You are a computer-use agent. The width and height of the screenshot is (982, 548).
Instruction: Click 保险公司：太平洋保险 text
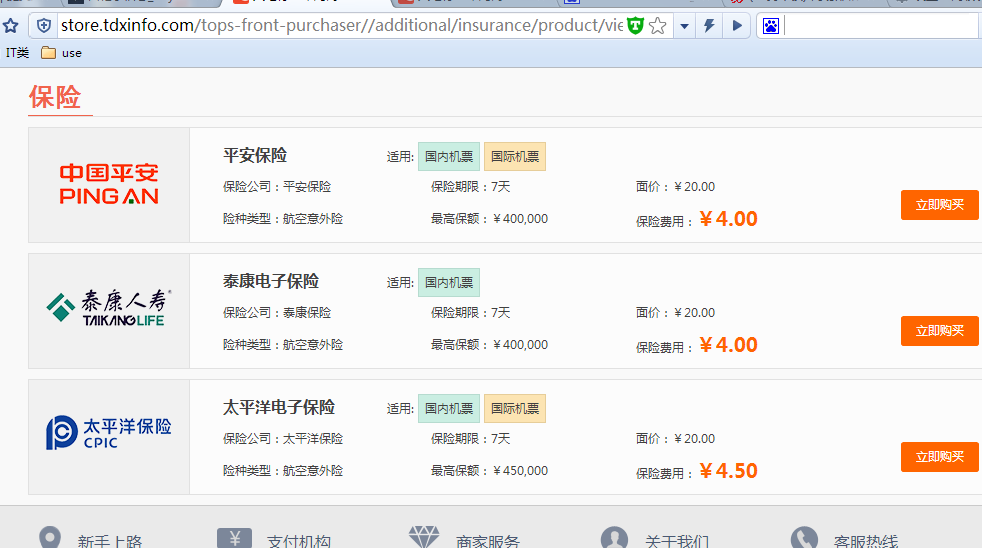tap(283, 438)
